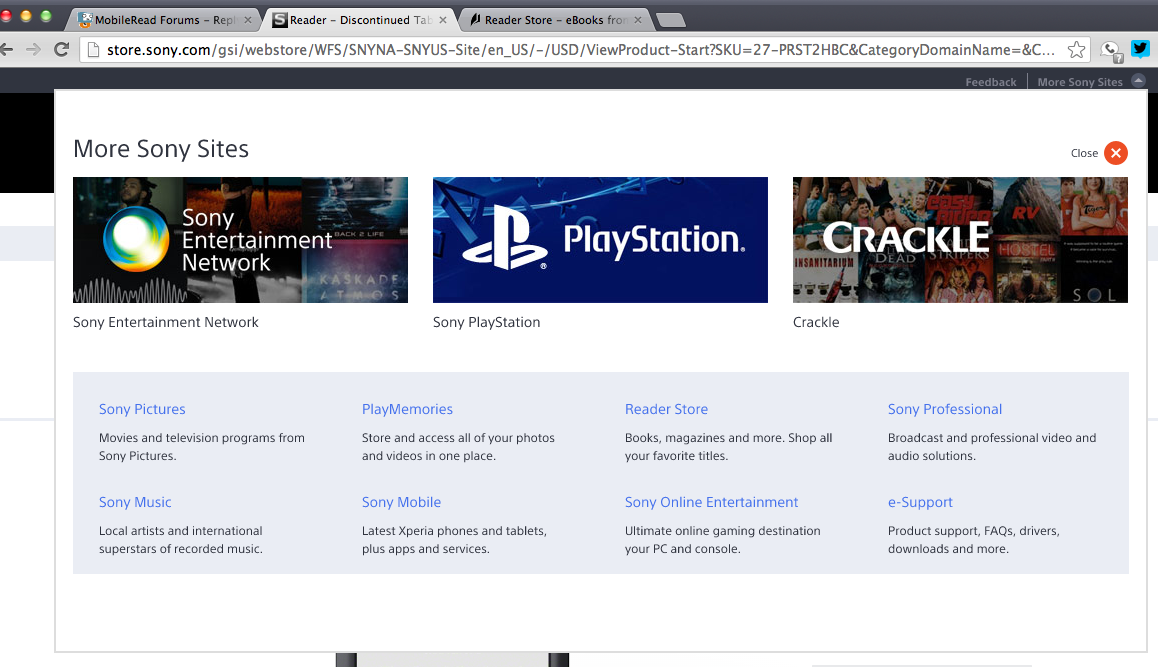Go back to previous page
Viewport: 1158px width, 667px height.
point(7,49)
